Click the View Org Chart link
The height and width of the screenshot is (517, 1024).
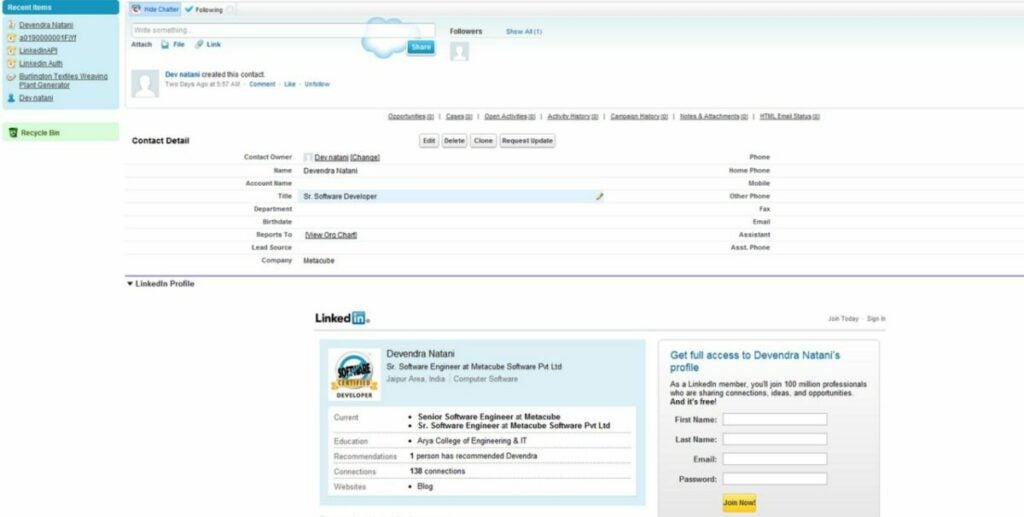[x=331, y=235]
